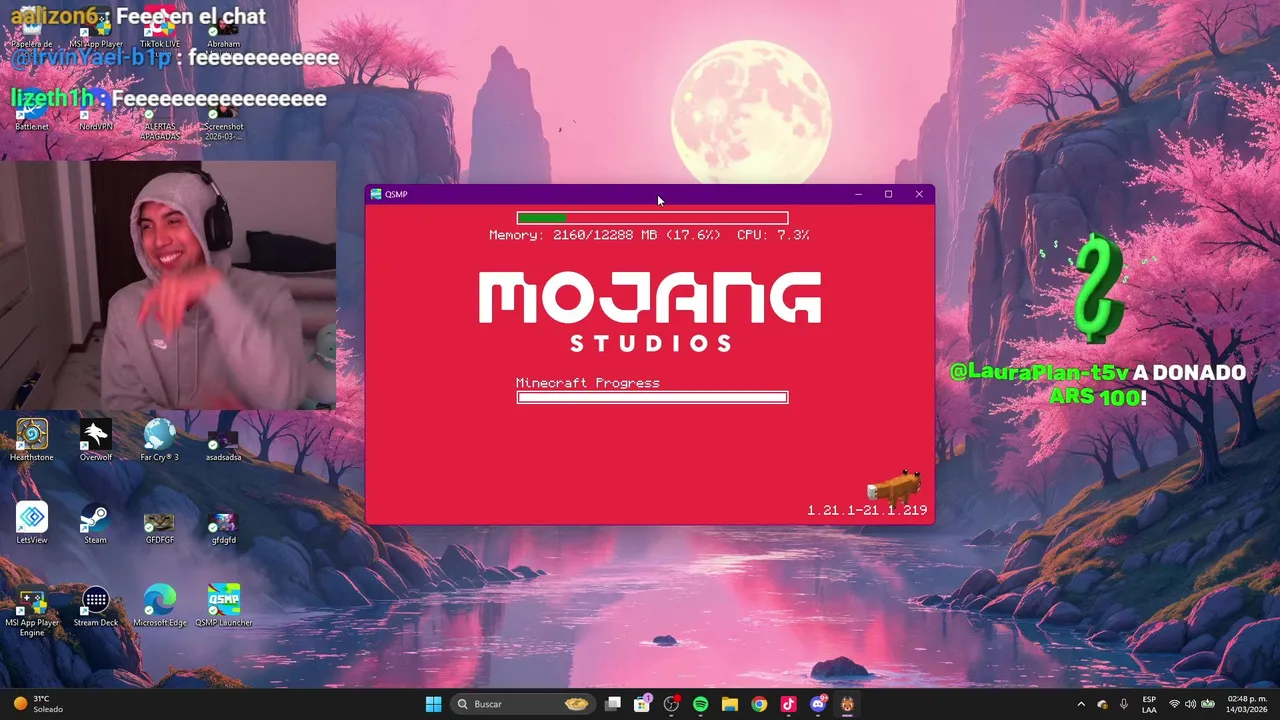Screen dimensions: 1280x720
Task: Open the volume tray icon
Action: [1190, 704]
